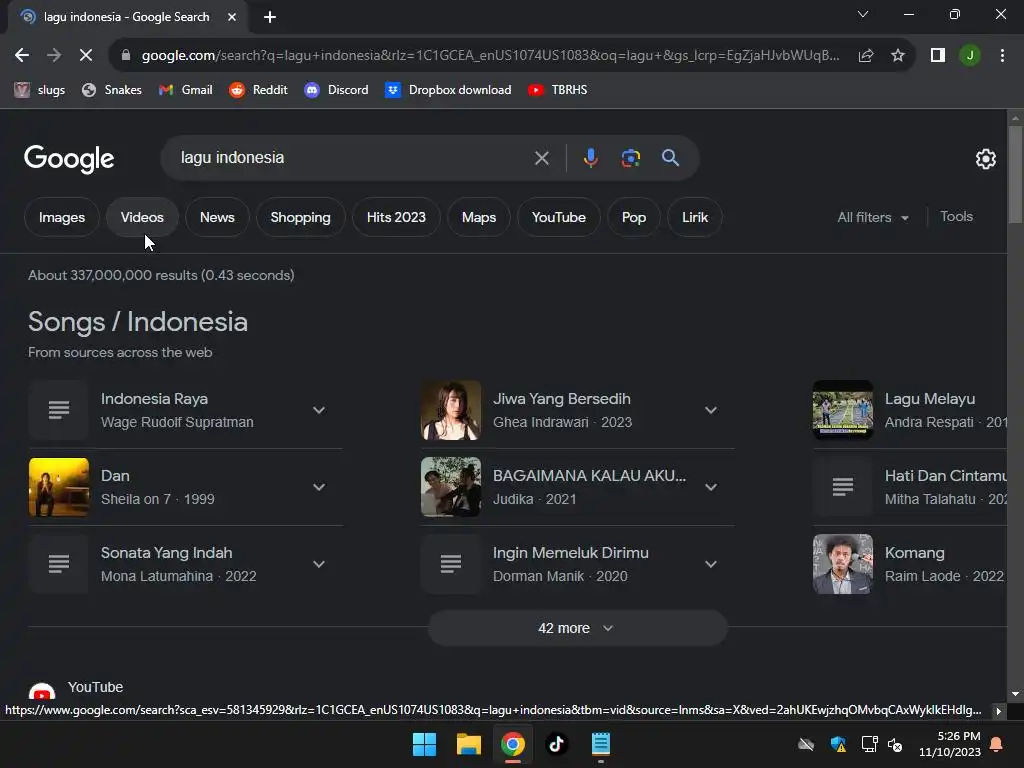Share this page from the address bar
The height and width of the screenshot is (768, 1024).
click(x=866, y=56)
